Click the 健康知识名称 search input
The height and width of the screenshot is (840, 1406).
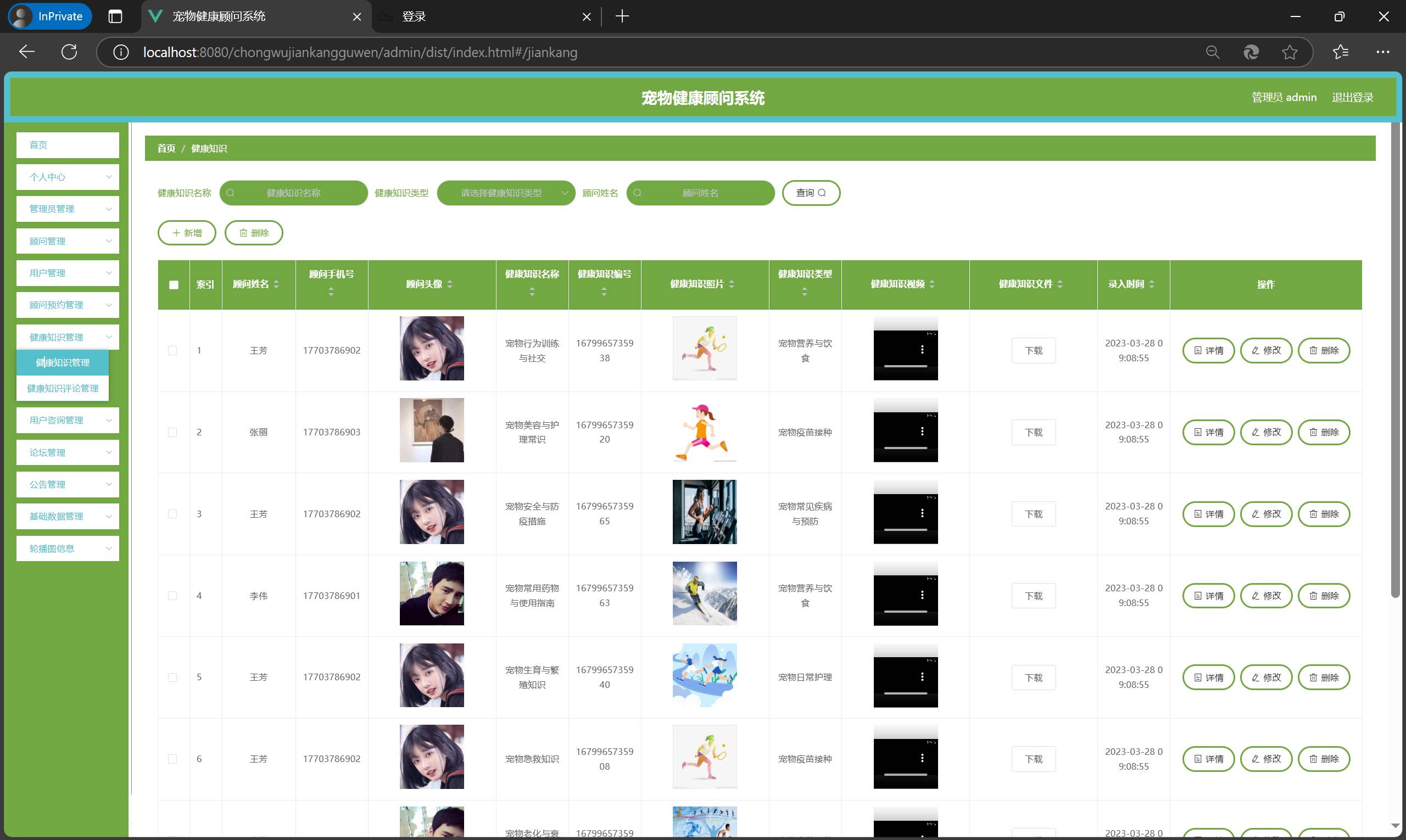click(x=293, y=193)
